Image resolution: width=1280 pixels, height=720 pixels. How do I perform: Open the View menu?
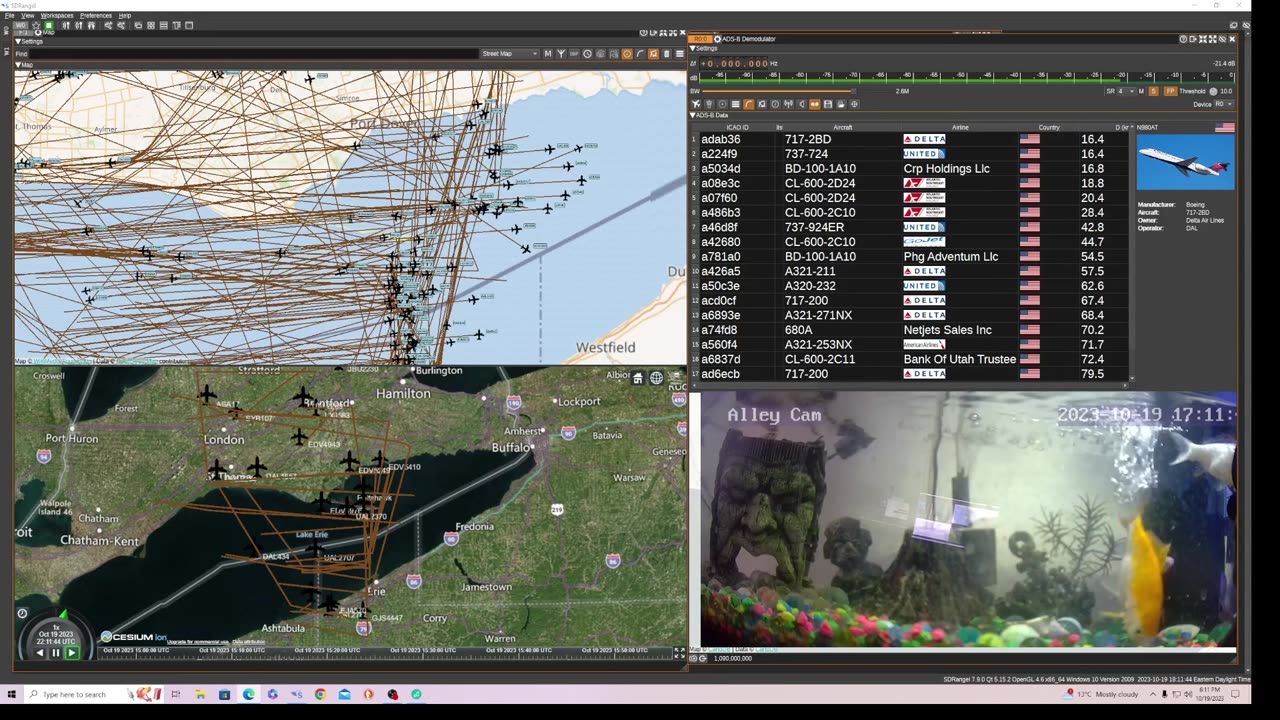tap(28, 16)
